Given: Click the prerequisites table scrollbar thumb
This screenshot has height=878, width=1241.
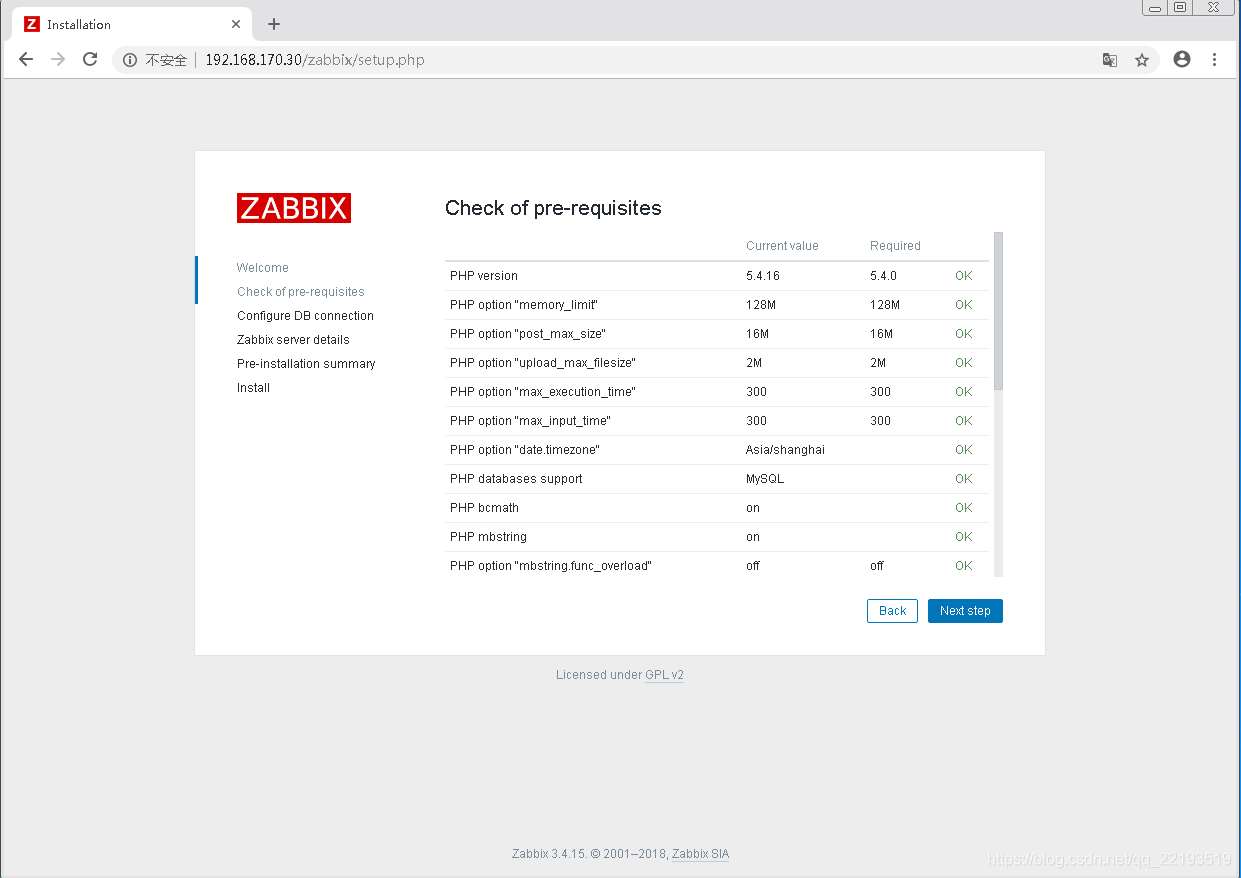Looking at the screenshot, I should point(998,311).
